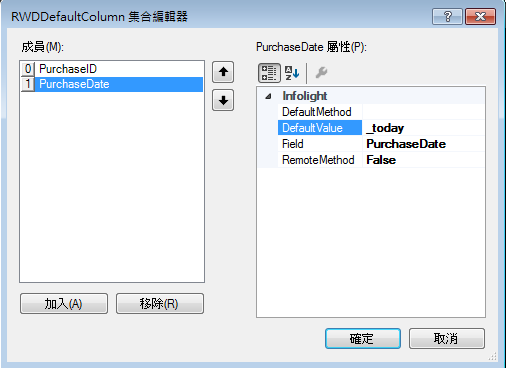Viewport: 506px width, 368px height.
Task: Select the Field property label
Action: pyautogui.click(x=320, y=144)
